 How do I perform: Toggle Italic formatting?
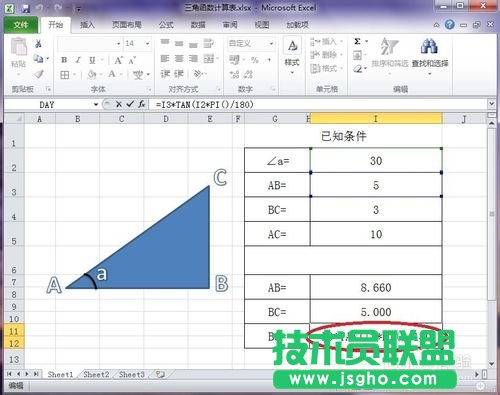tap(78, 60)
